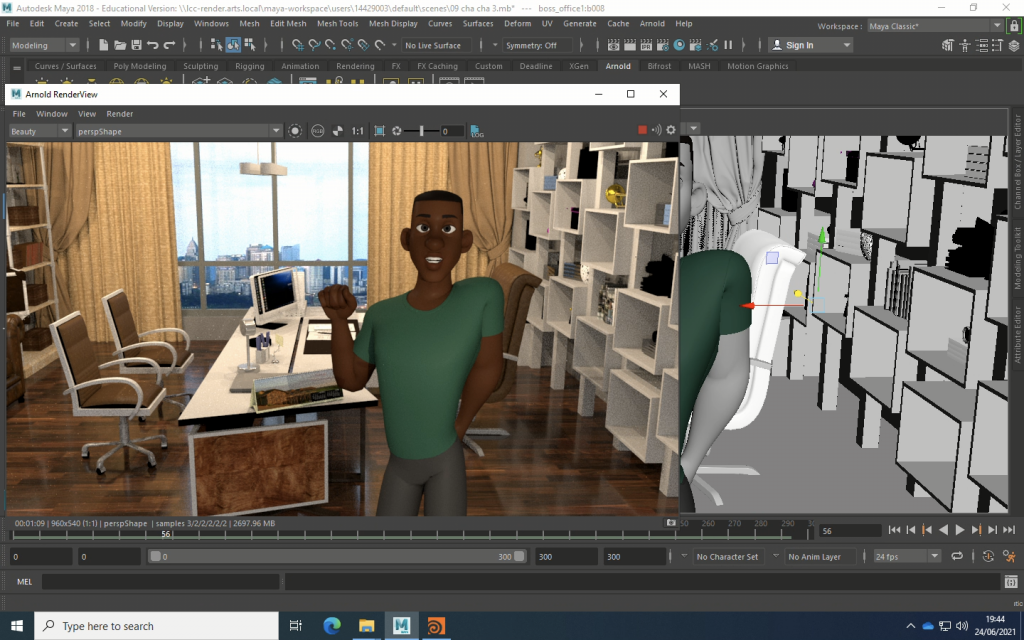Toggle 1:1 zoom in RenderView
Viewport: 1024px width, 640px height.
pyautogui.click(x=358, y=131)
